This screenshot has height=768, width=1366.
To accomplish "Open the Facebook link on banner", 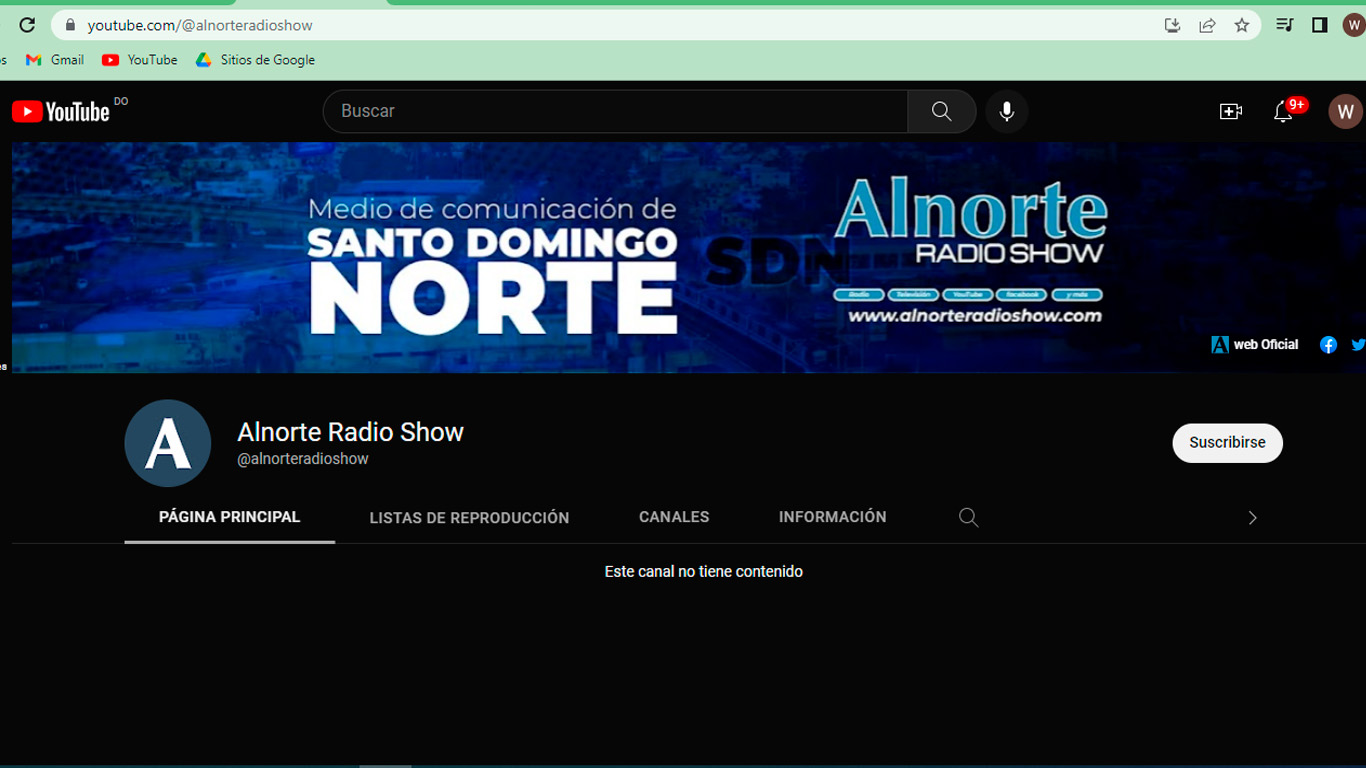I will coord(1328,344).
